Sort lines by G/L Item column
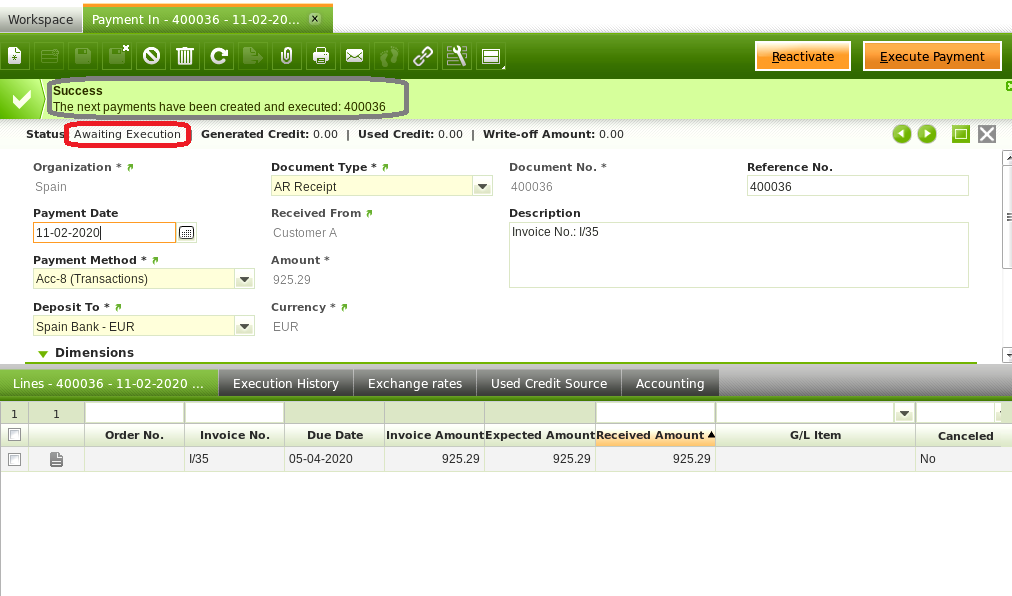Screen dimensions: 1012x596 point(815,435)
